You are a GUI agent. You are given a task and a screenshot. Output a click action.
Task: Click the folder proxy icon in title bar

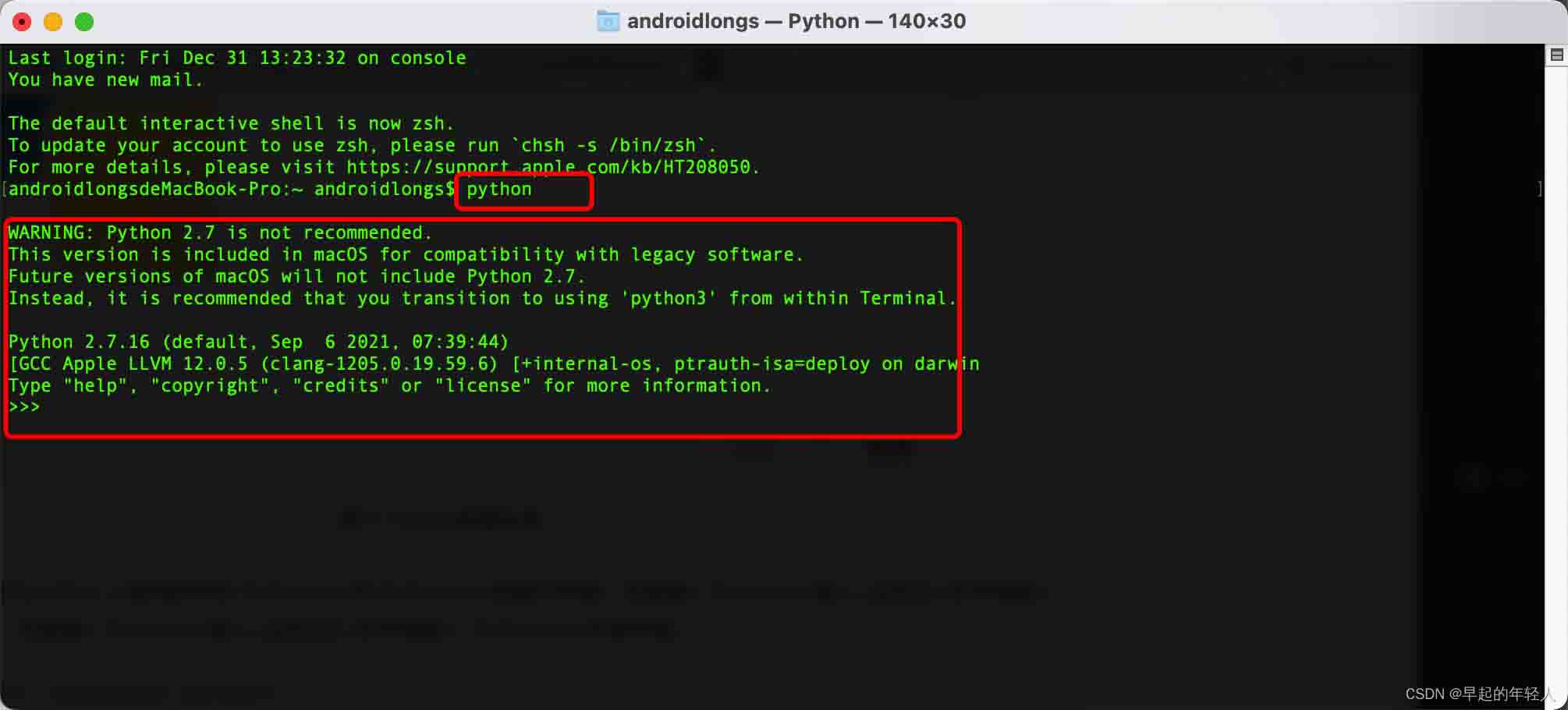608,21
